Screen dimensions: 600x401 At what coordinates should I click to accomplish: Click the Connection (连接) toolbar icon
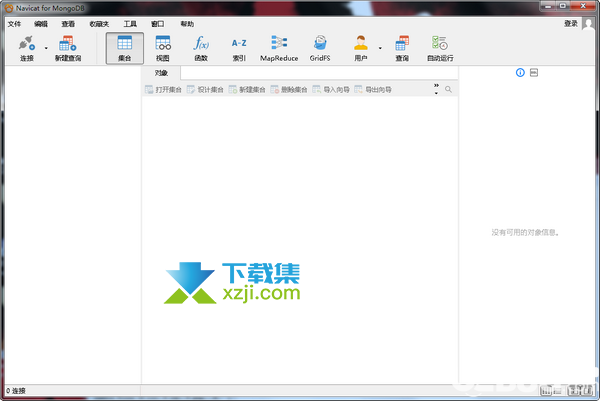coord(27,48)
